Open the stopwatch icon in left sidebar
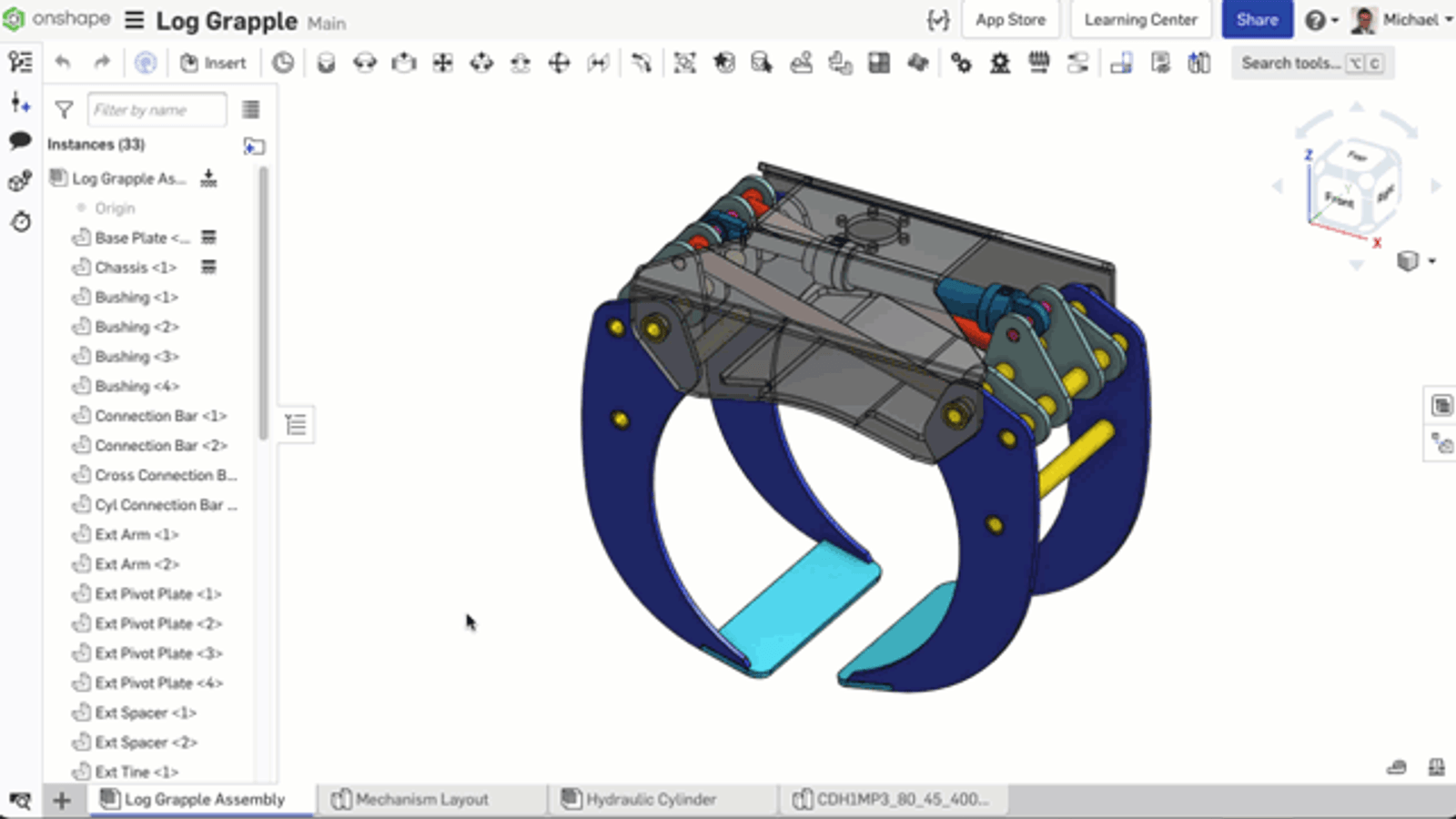Viewport: 1456px width, 819px height. tap(20, 221)
